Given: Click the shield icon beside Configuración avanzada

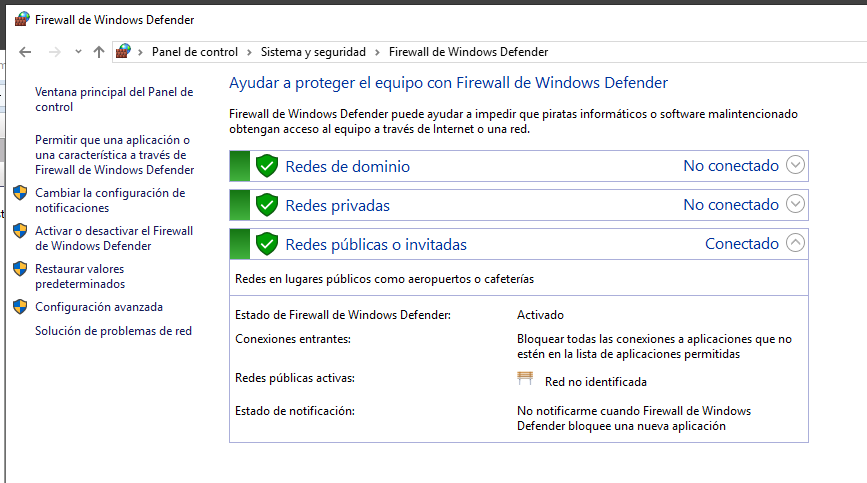Looking at the screenshot, I should tap(20, 307).
